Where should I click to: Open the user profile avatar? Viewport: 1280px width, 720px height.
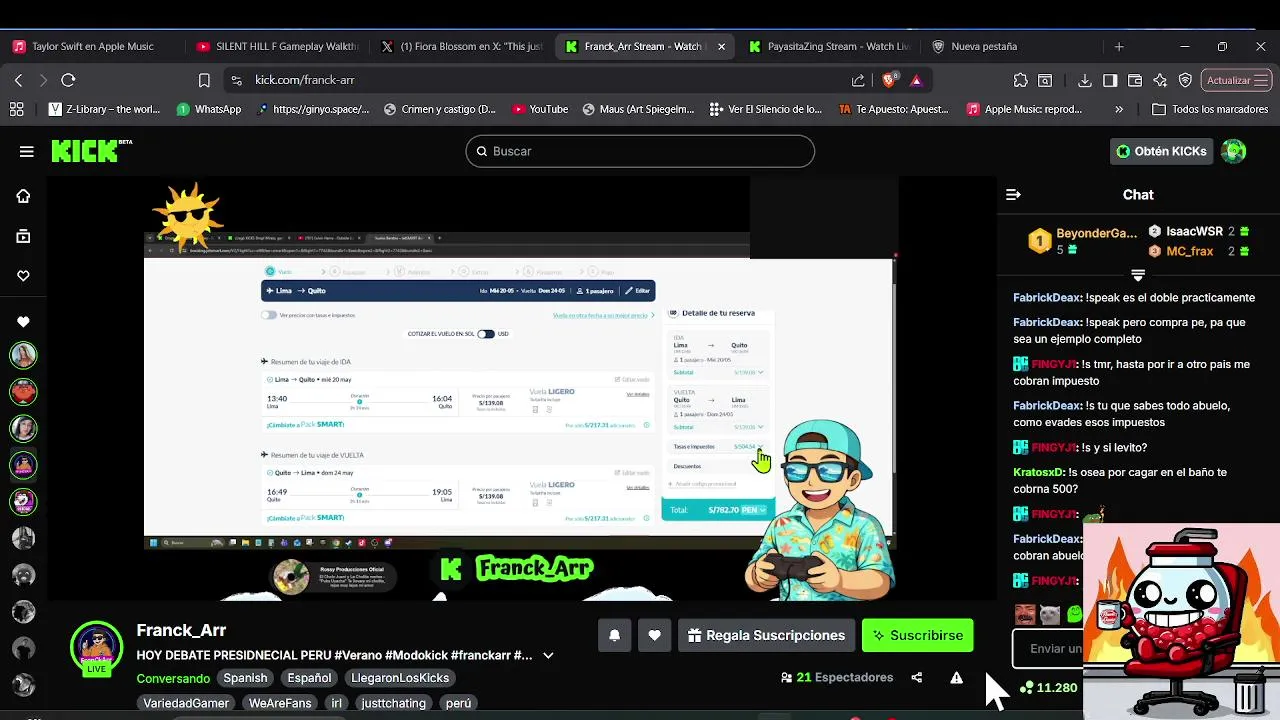[x=1234, y=151]
